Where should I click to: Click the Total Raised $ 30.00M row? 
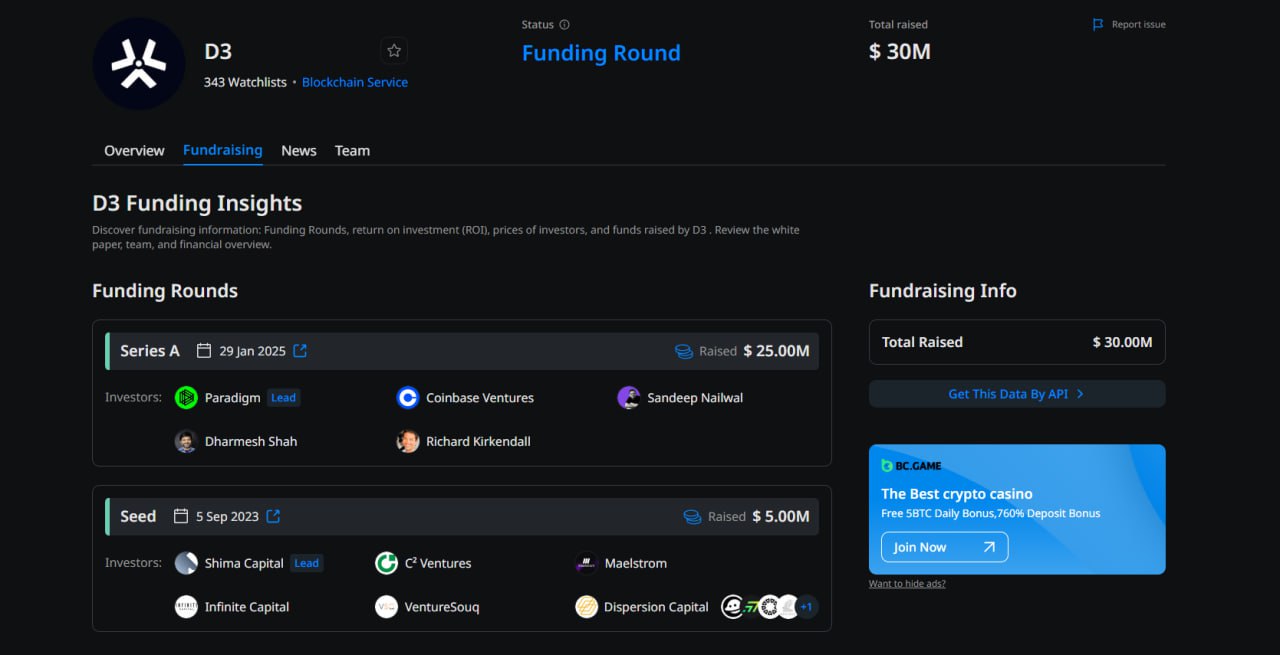(1017, 342)
